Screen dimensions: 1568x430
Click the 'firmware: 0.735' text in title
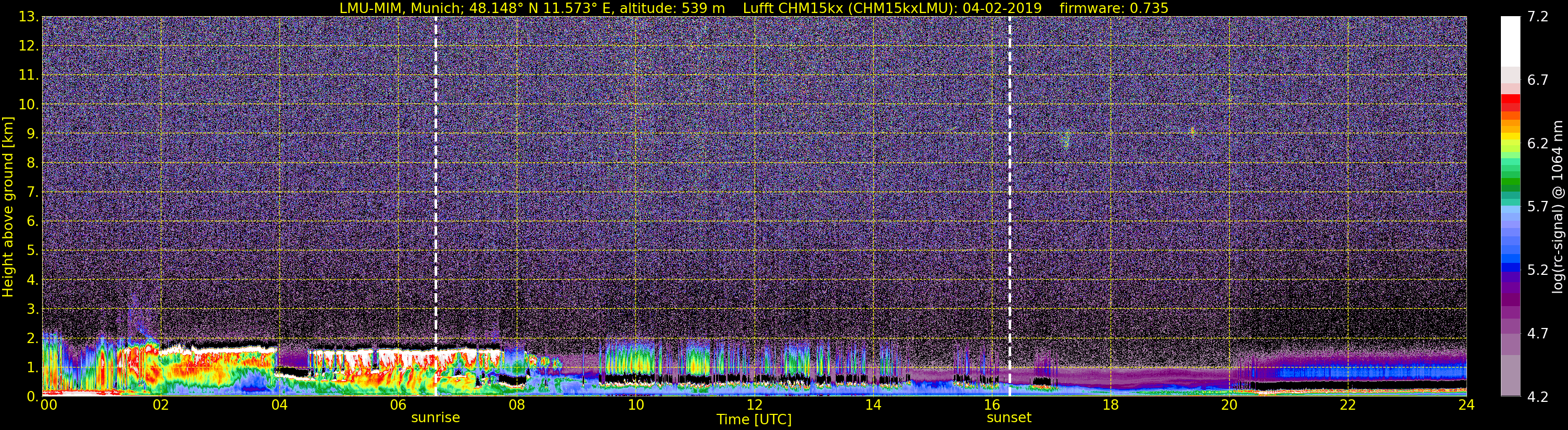(x=1114, y=8)
